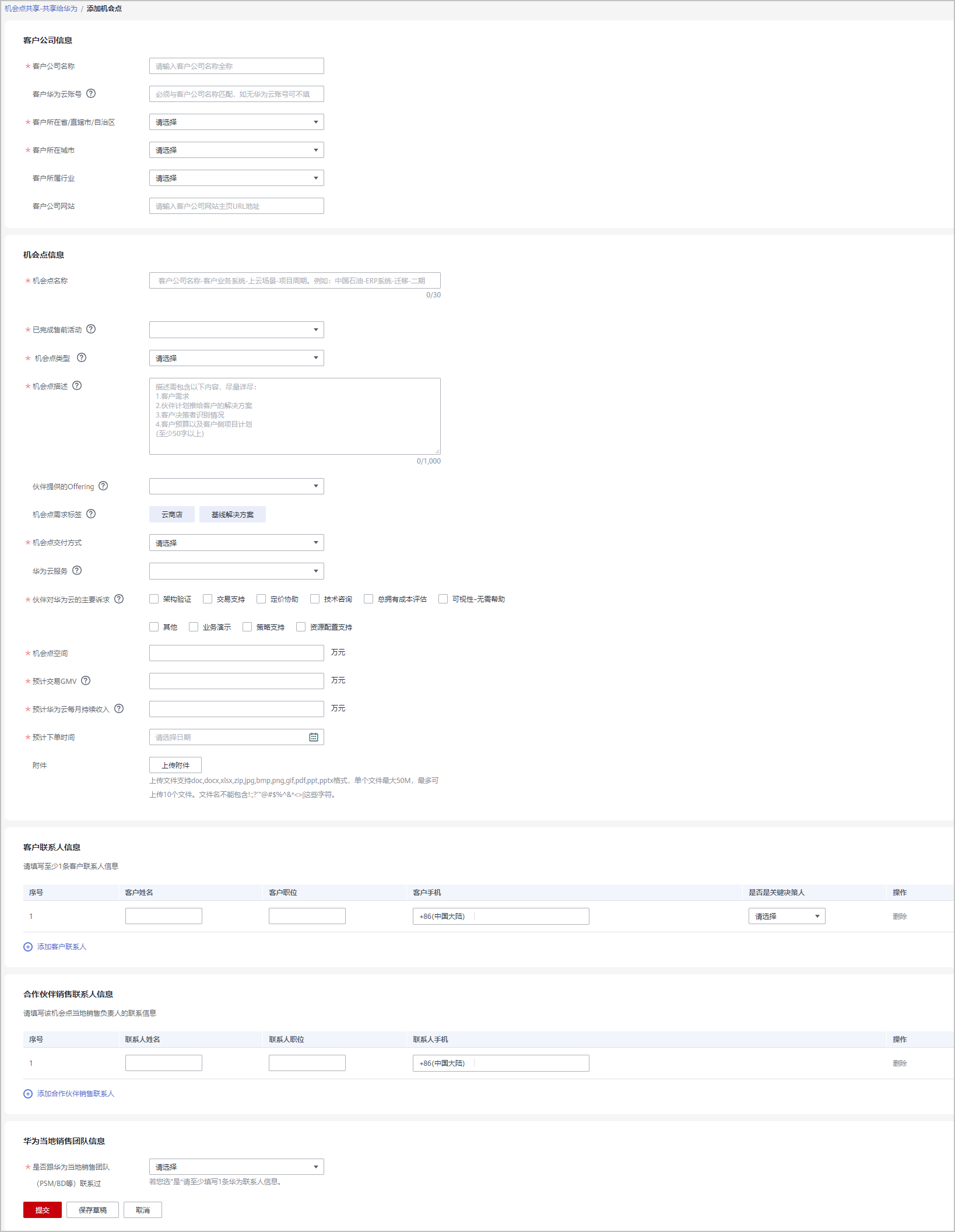
Task: Expand the 机会点类型 dropdown
Action: [x=237, y=358]
